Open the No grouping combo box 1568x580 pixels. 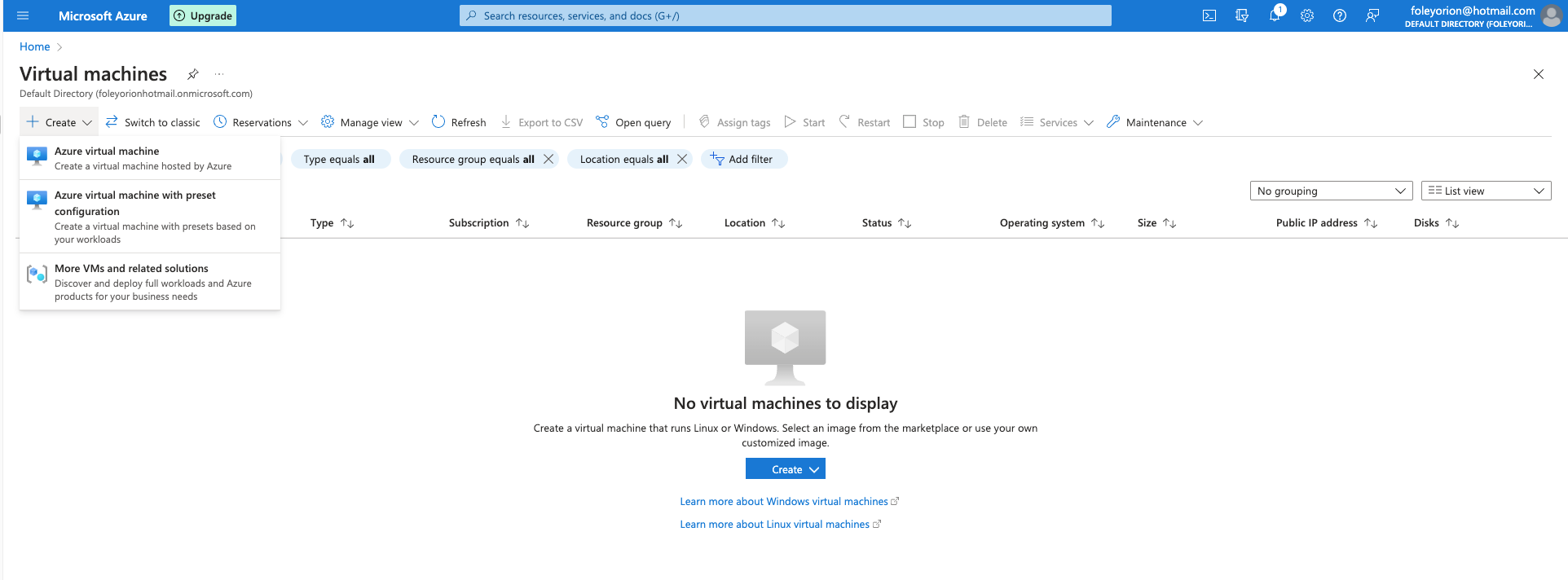(1331, 191)
